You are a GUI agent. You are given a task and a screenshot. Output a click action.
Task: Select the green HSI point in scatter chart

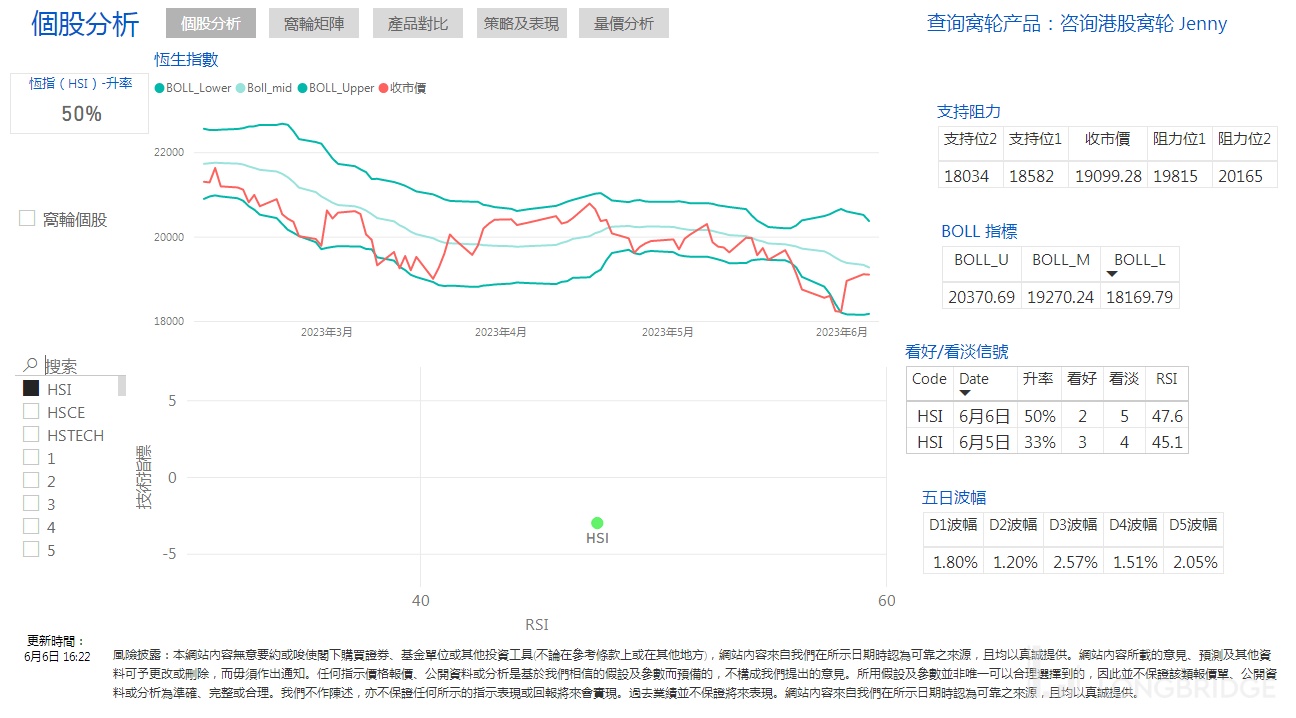tap(597, 523)
